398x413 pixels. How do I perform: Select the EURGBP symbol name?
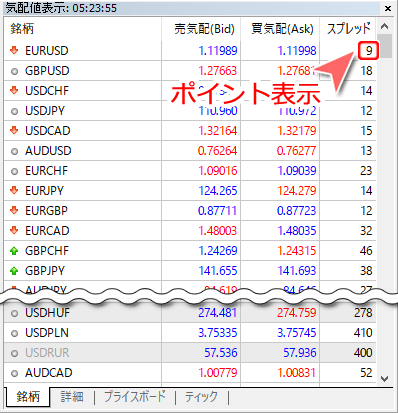(x=46, y=211)
